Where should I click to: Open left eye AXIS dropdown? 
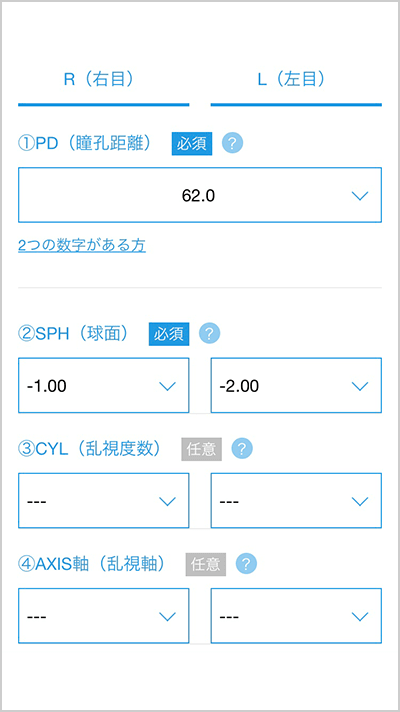point(296,616)
